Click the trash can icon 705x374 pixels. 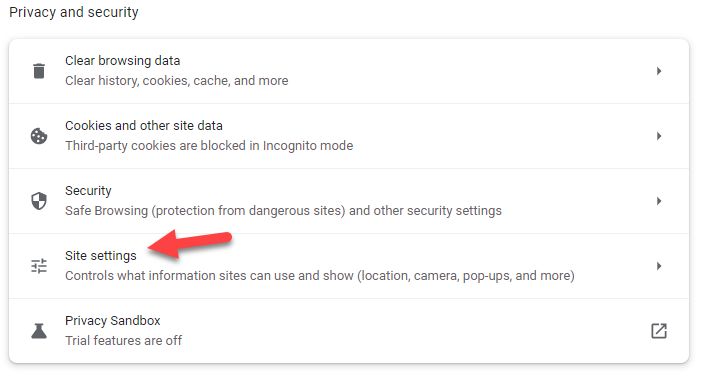click(x=39, y=71)
